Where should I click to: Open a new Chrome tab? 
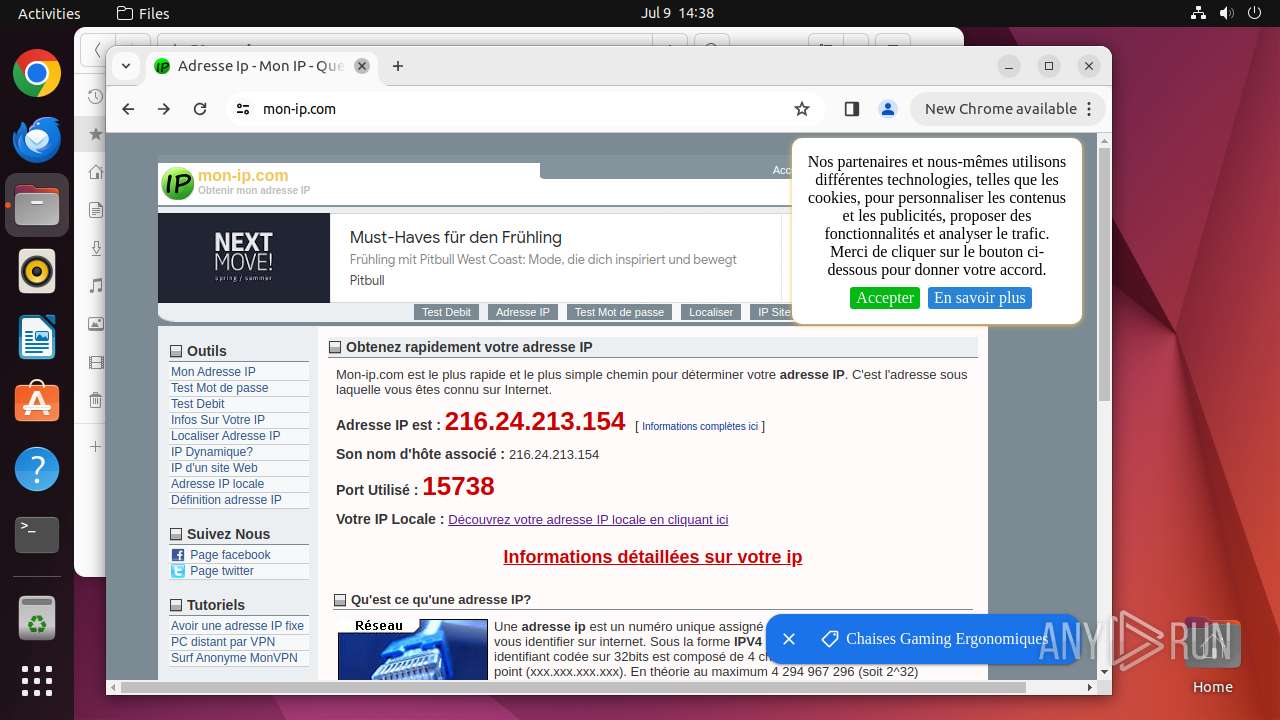pos(398,66)
